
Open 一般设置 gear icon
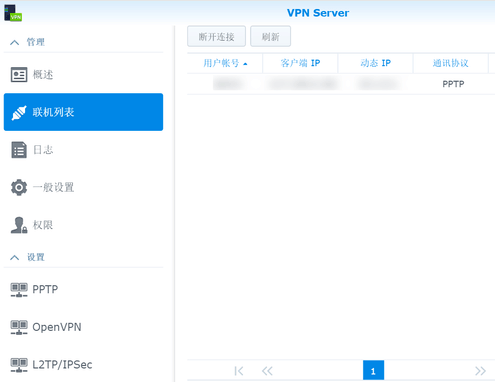[19, 187]
